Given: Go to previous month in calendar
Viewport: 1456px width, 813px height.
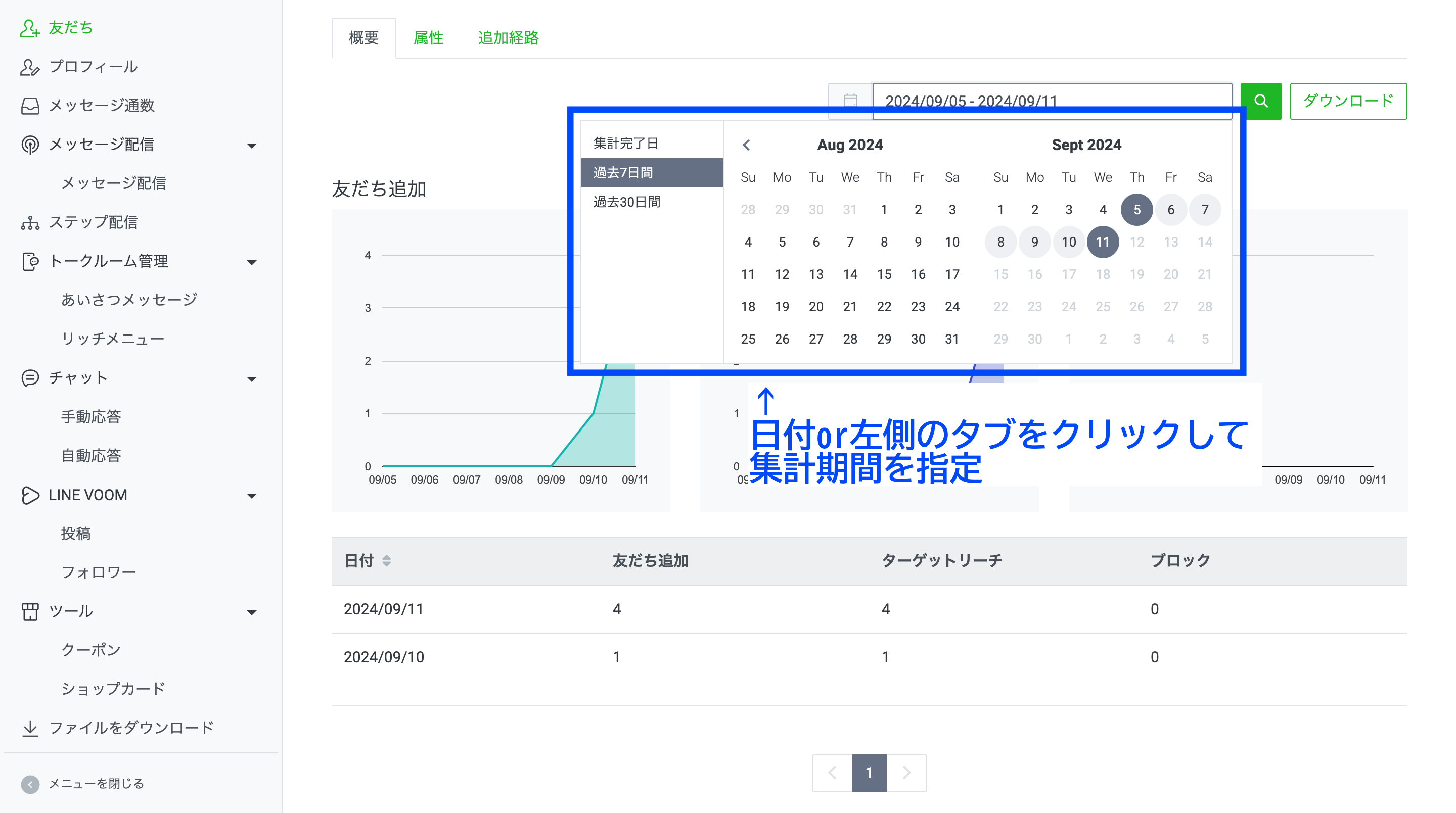Looking at the screenshot, I should [x=746, y=145].
